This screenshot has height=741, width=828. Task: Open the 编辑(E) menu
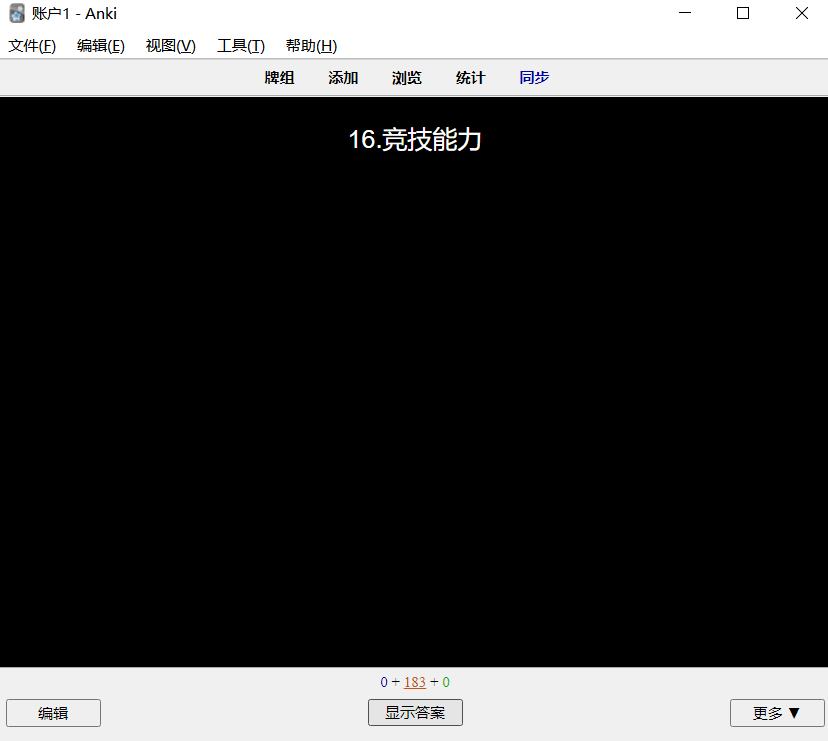click(101, 46)
